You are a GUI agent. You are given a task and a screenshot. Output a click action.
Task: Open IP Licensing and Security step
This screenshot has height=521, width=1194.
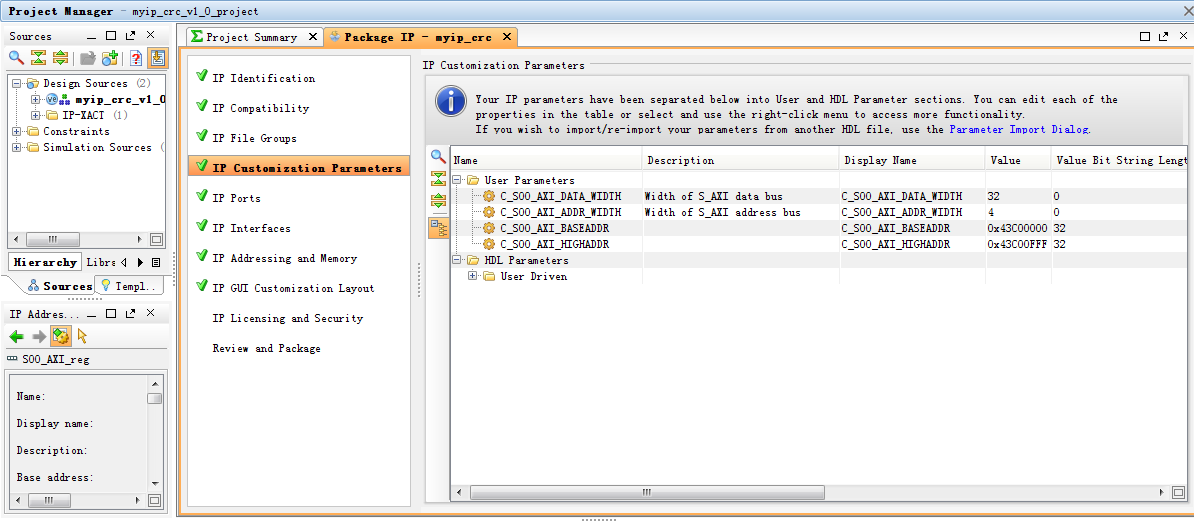pyautogui.click(x=288, y=318)
